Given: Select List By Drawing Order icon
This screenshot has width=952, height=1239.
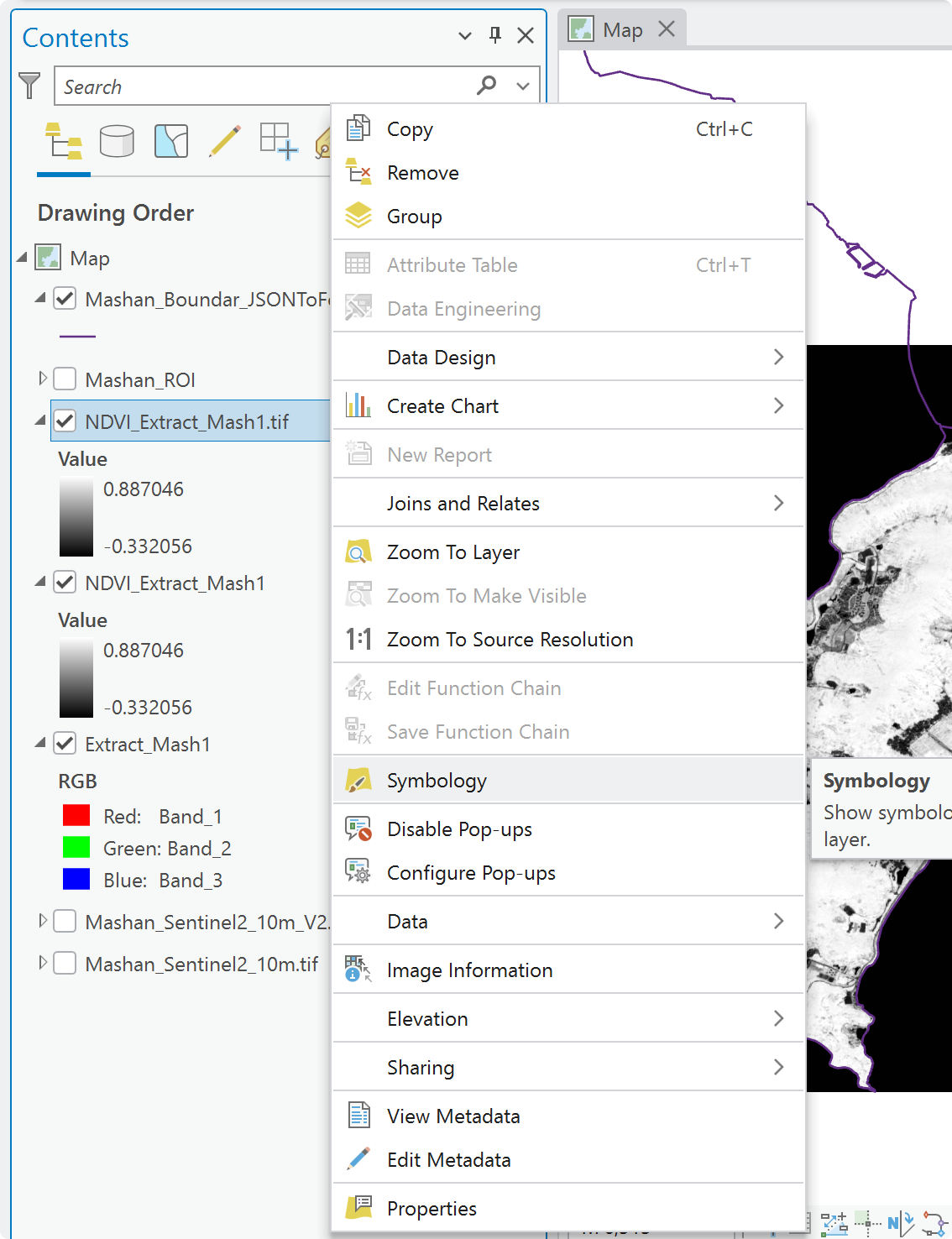Looking at the screenshot, I should 64,141.
